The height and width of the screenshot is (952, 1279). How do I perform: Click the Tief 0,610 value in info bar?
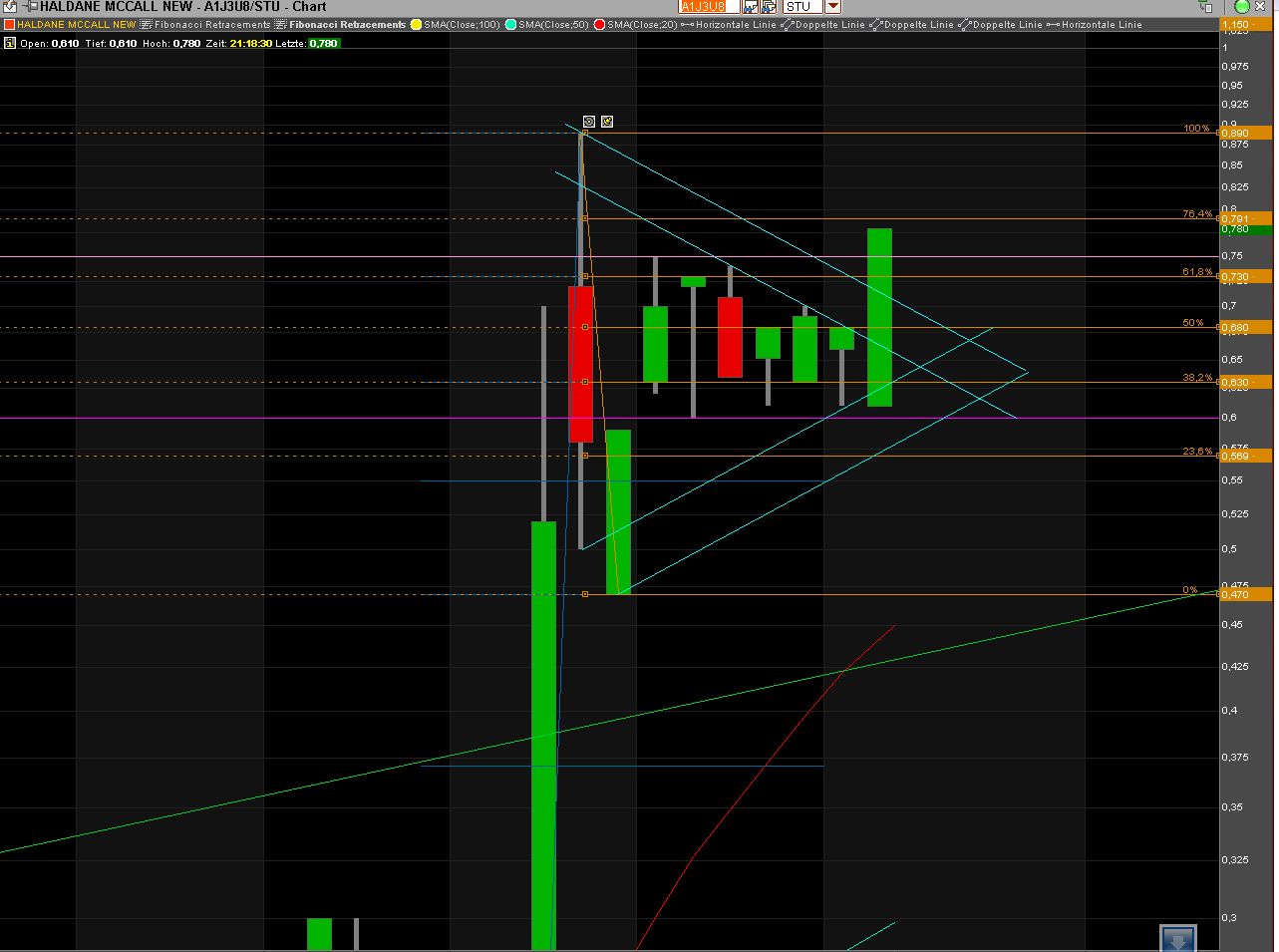124,44
